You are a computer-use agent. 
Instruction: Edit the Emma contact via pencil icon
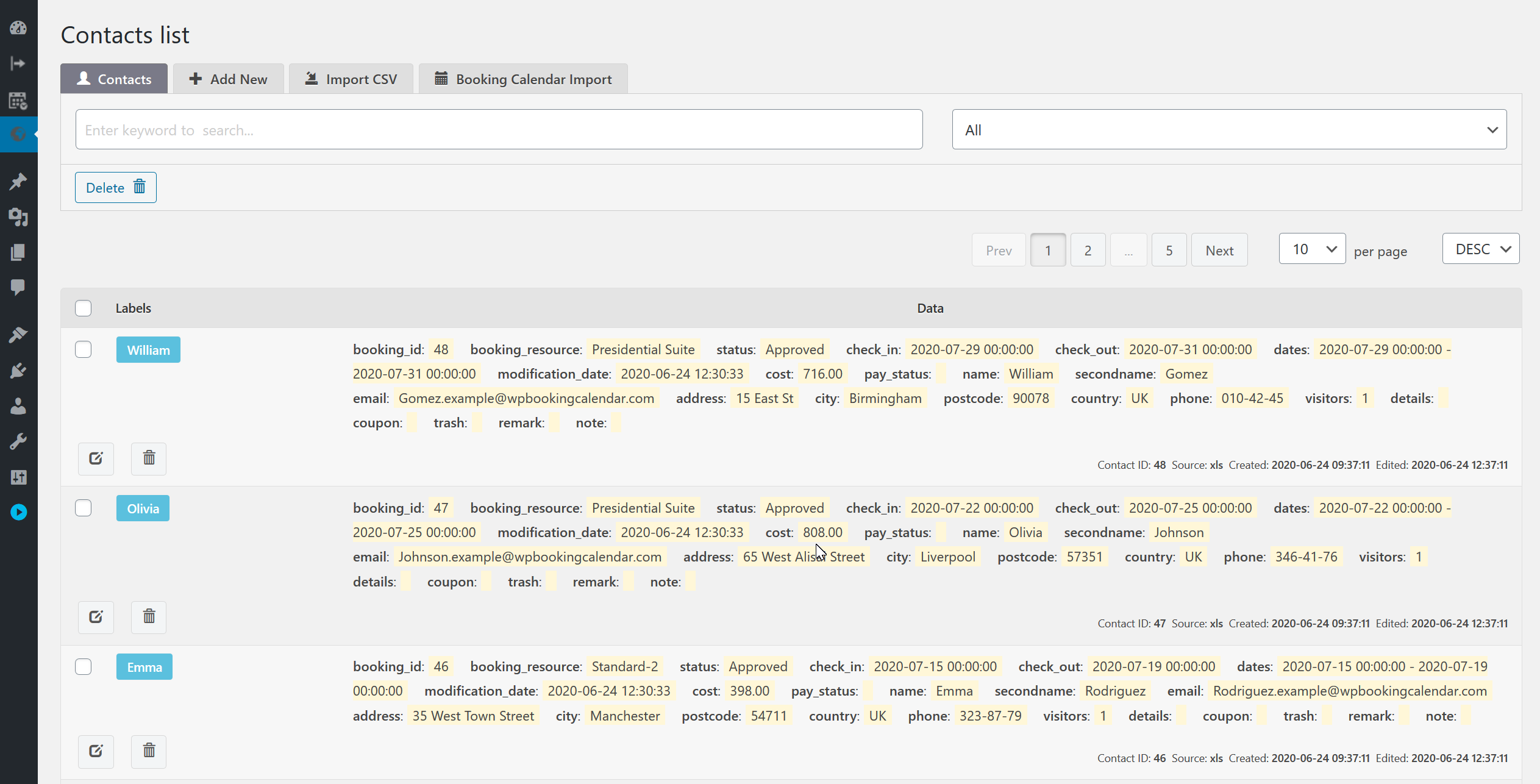tap(96, 751)
